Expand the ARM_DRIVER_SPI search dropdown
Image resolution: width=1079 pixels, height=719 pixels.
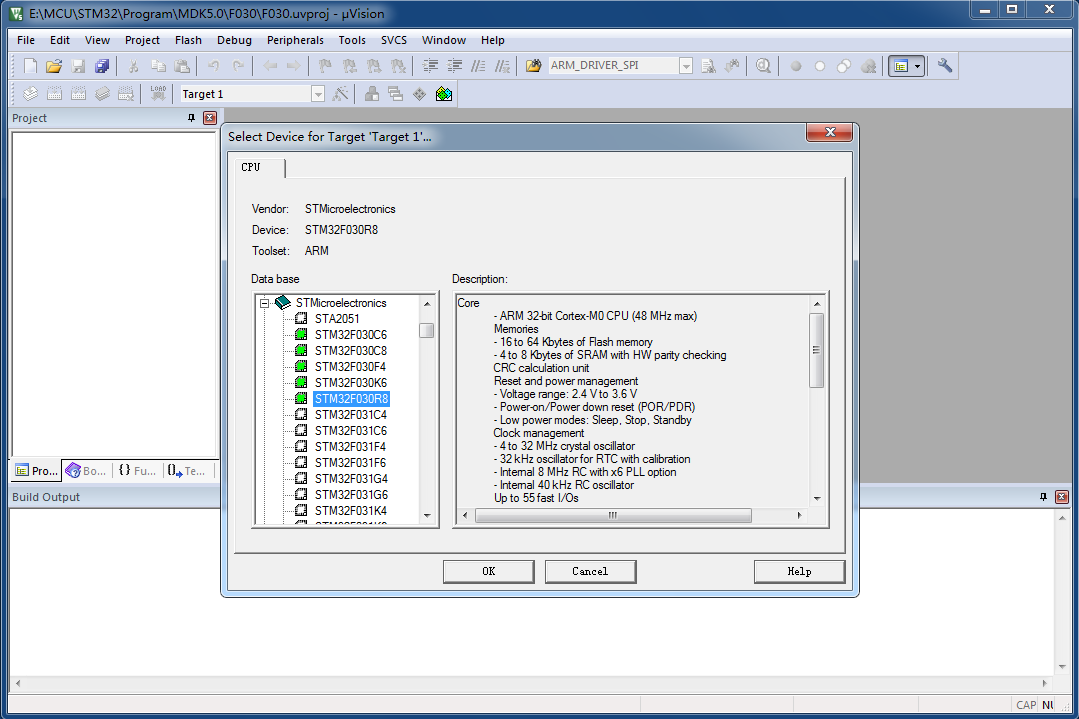pos(685,66)
